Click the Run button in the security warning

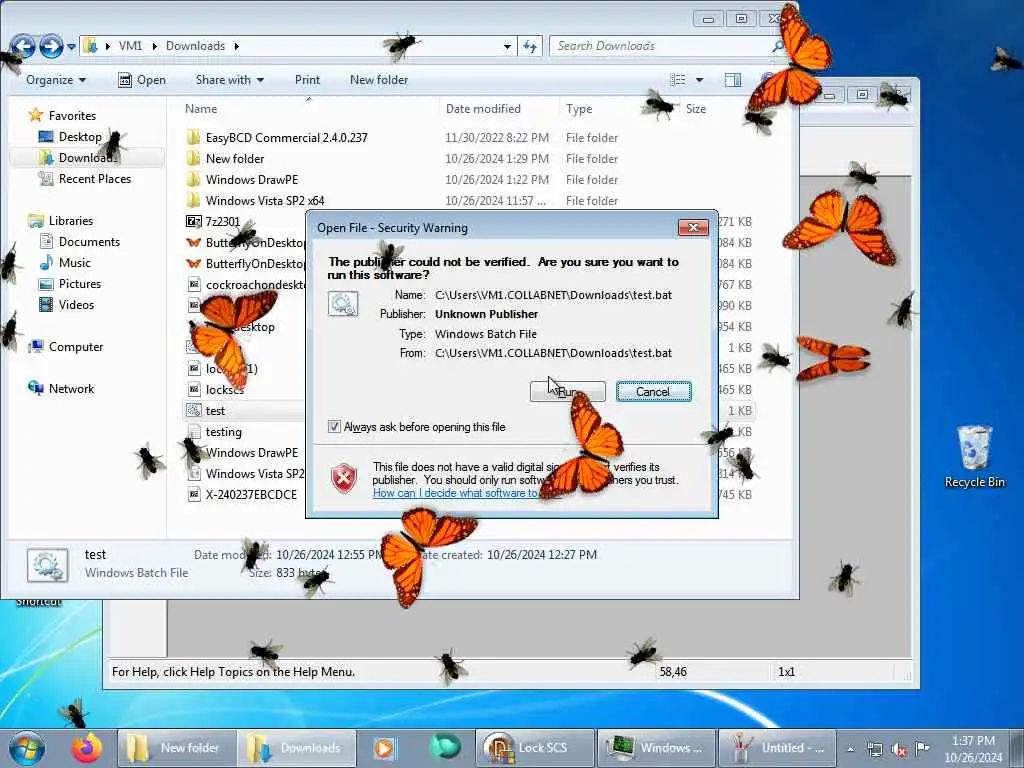568,392
